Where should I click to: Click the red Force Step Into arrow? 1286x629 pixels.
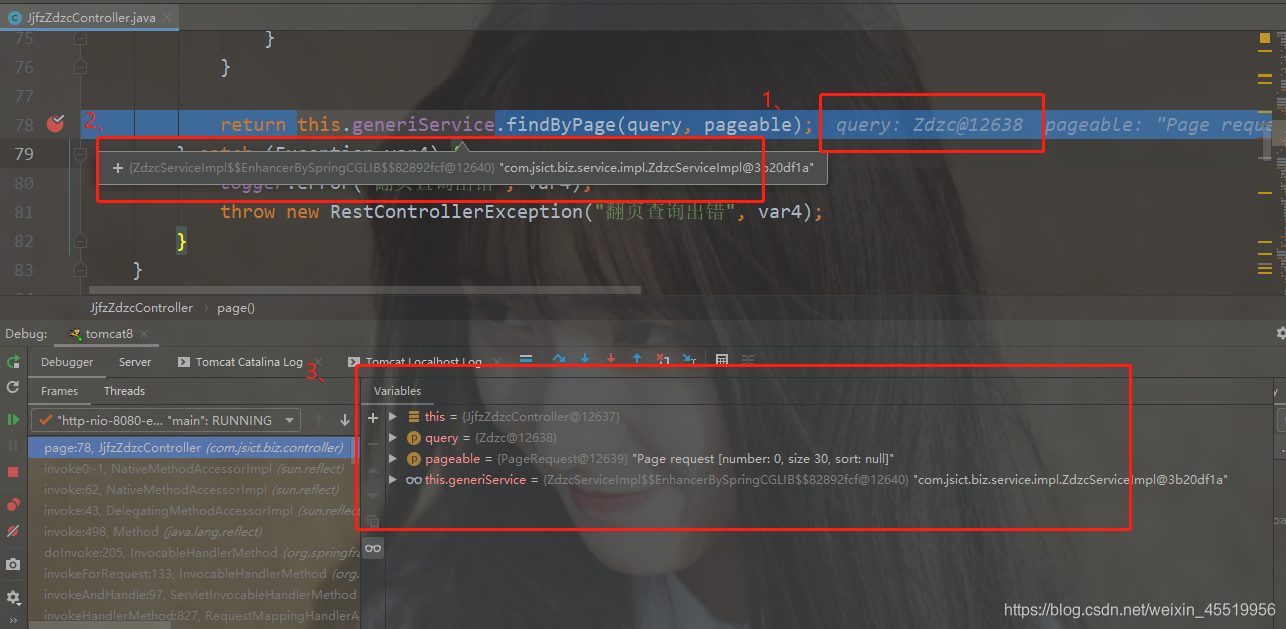pyautogui.click(x=610, y=359)
